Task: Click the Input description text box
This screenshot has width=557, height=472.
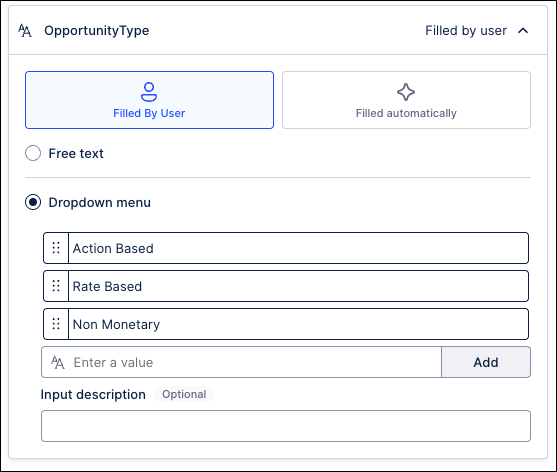Action: coord(286,426)
